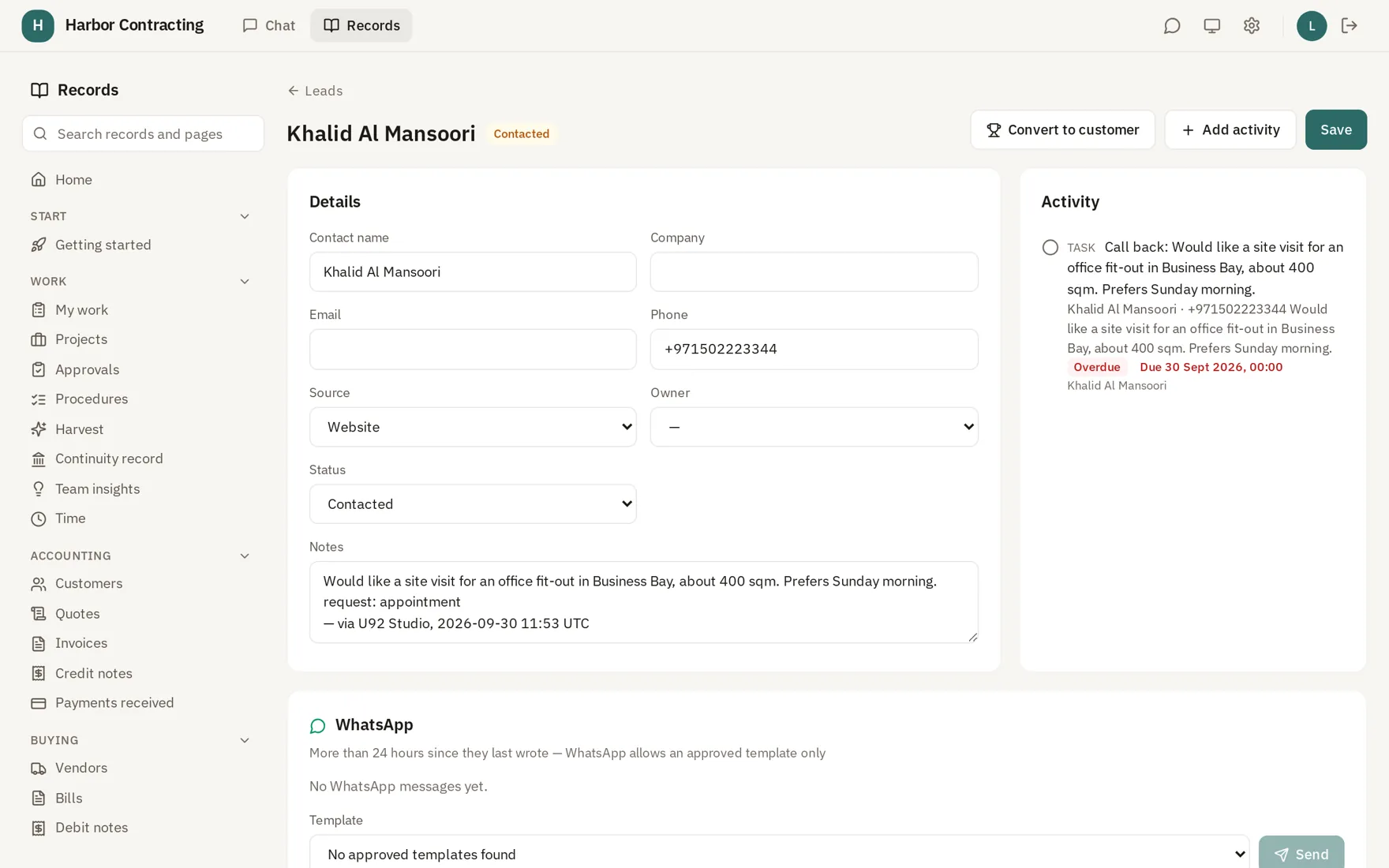Open the monitor display icon in top bar
This screenshot has height=868, width=1389.
(x=1211, y=26)
